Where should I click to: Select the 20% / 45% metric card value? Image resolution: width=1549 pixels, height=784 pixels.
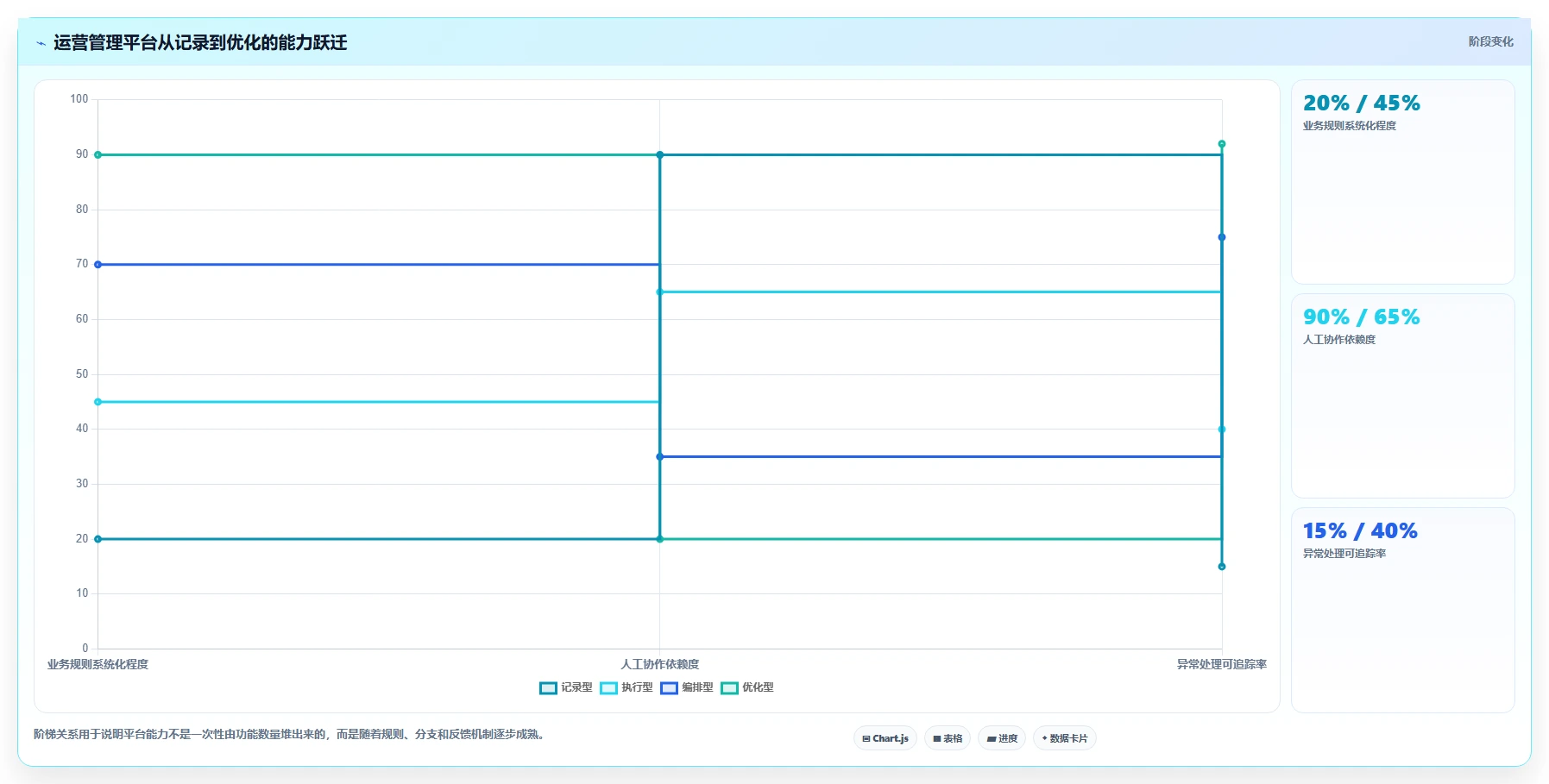click(x=1362, y=103)
